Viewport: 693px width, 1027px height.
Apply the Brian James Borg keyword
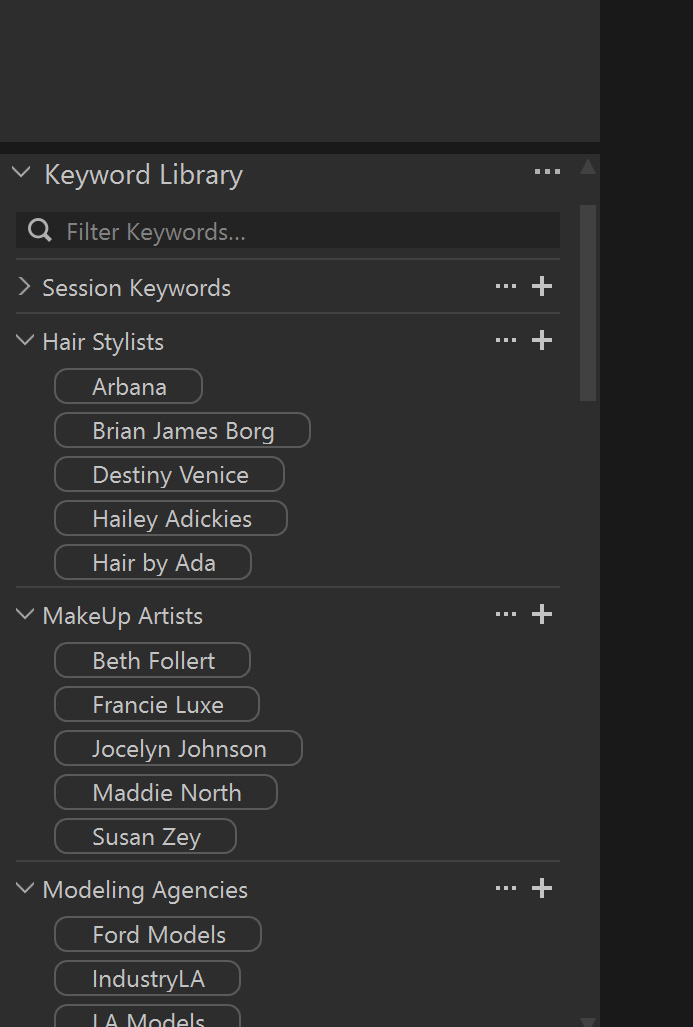click(x=182, y=431)
